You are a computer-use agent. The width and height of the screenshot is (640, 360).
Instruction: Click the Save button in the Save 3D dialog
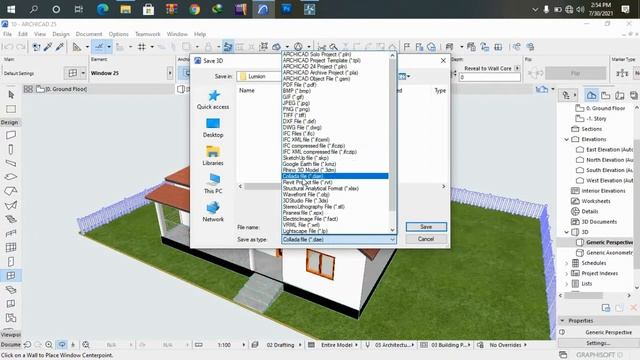[x=426, y=227]
